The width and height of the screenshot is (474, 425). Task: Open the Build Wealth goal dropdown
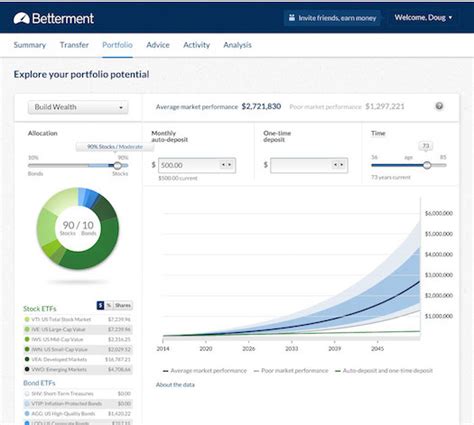tap(78, 107)
